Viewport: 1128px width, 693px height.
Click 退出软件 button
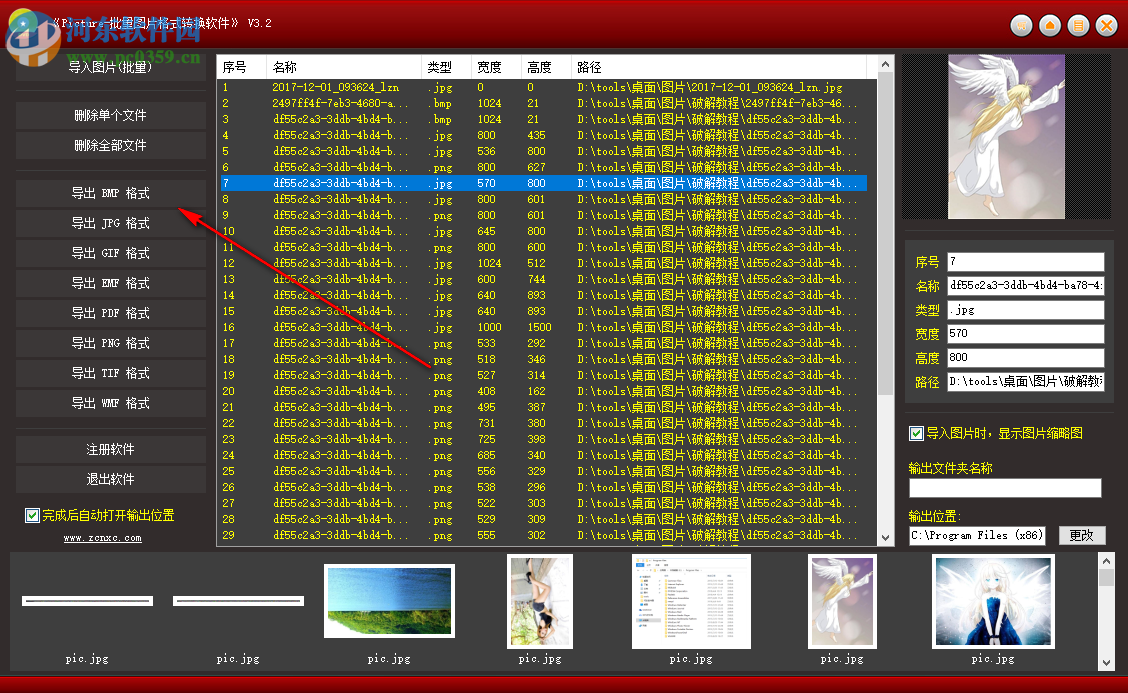point(110,479)
